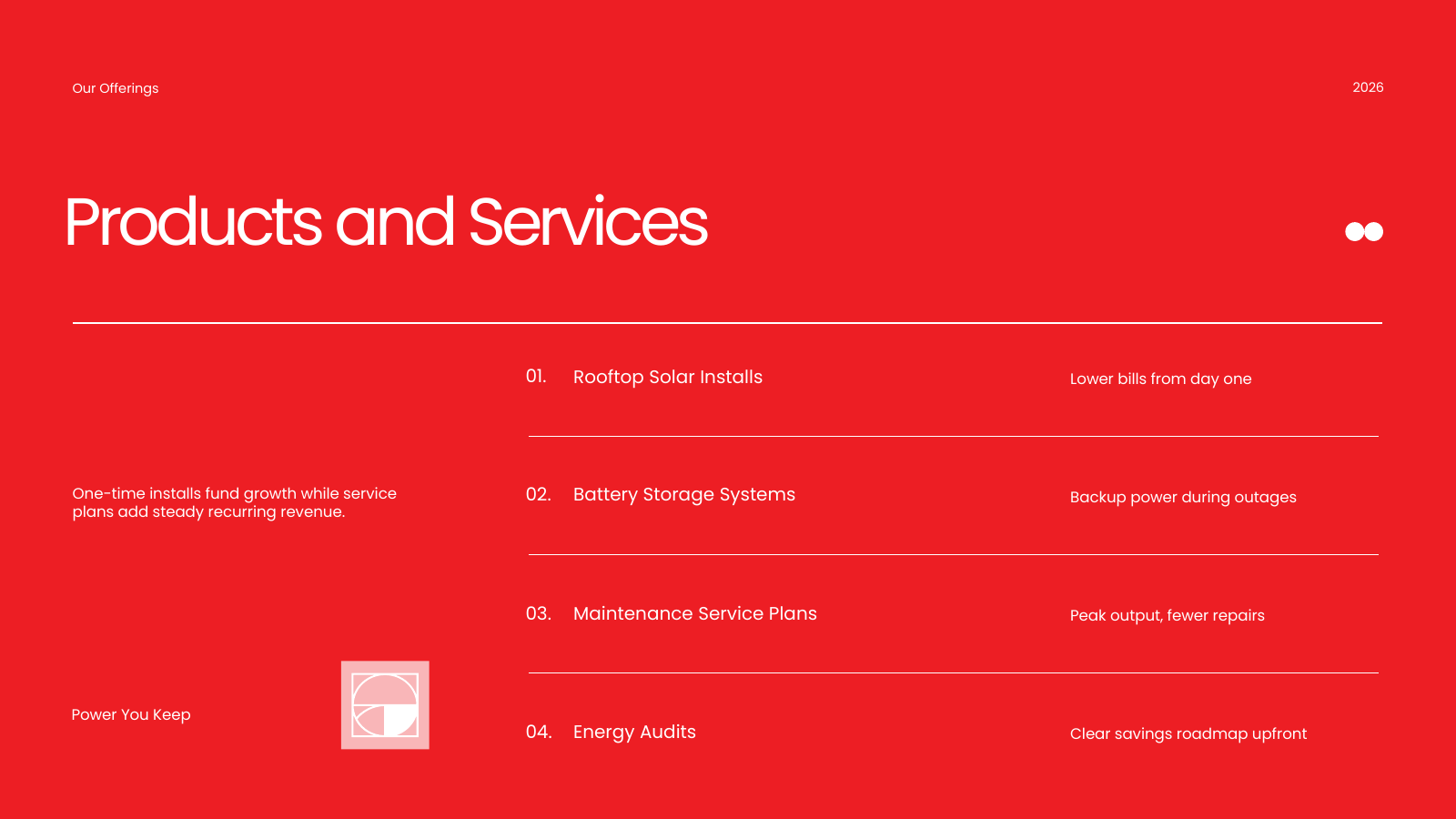The width and height of the screenshot is (1456, 819).
Task: Click the 'Our Offerings' header label
Action: coord(116,88)
